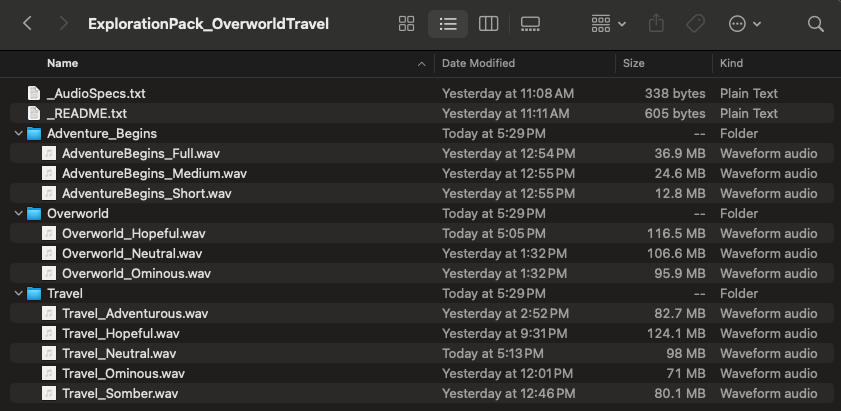Open the search magnifier

pyautogui.click(x=816, y=23)
